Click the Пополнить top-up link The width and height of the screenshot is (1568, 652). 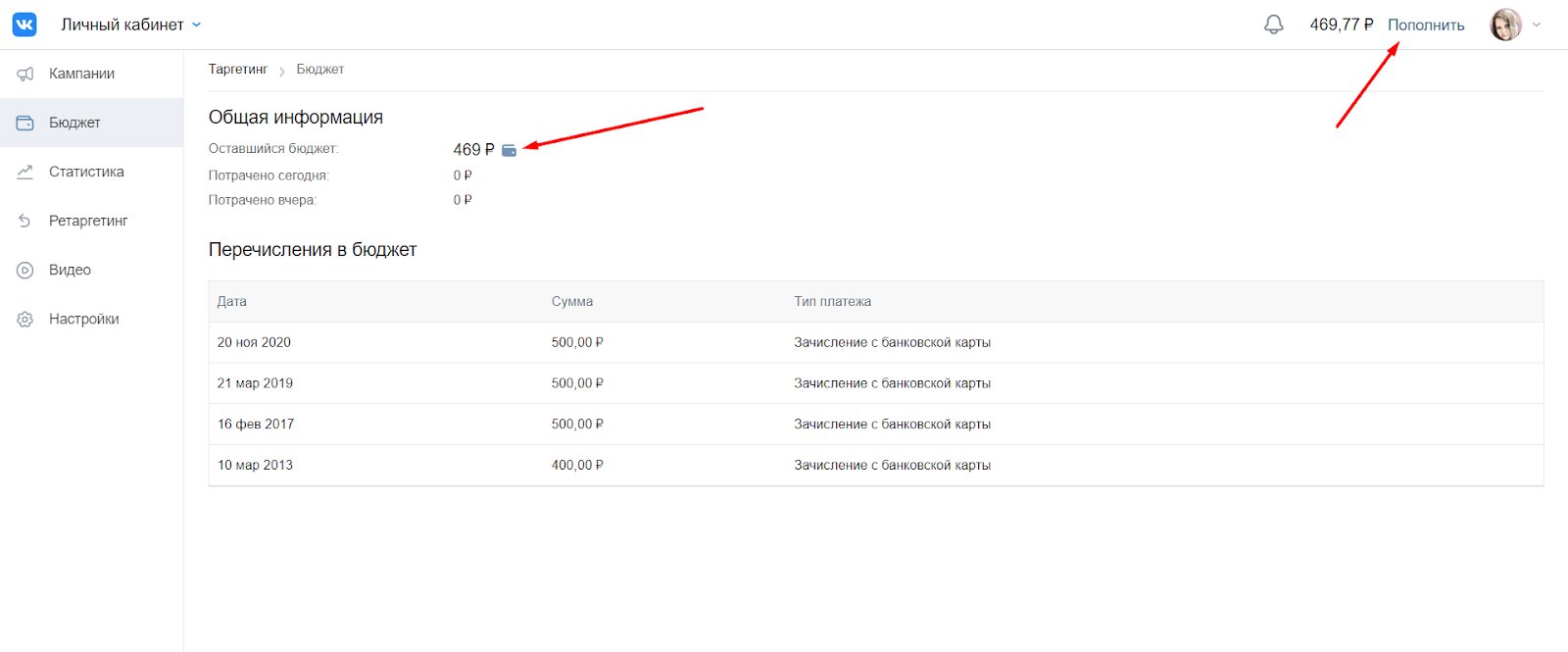pos(1425,25)
